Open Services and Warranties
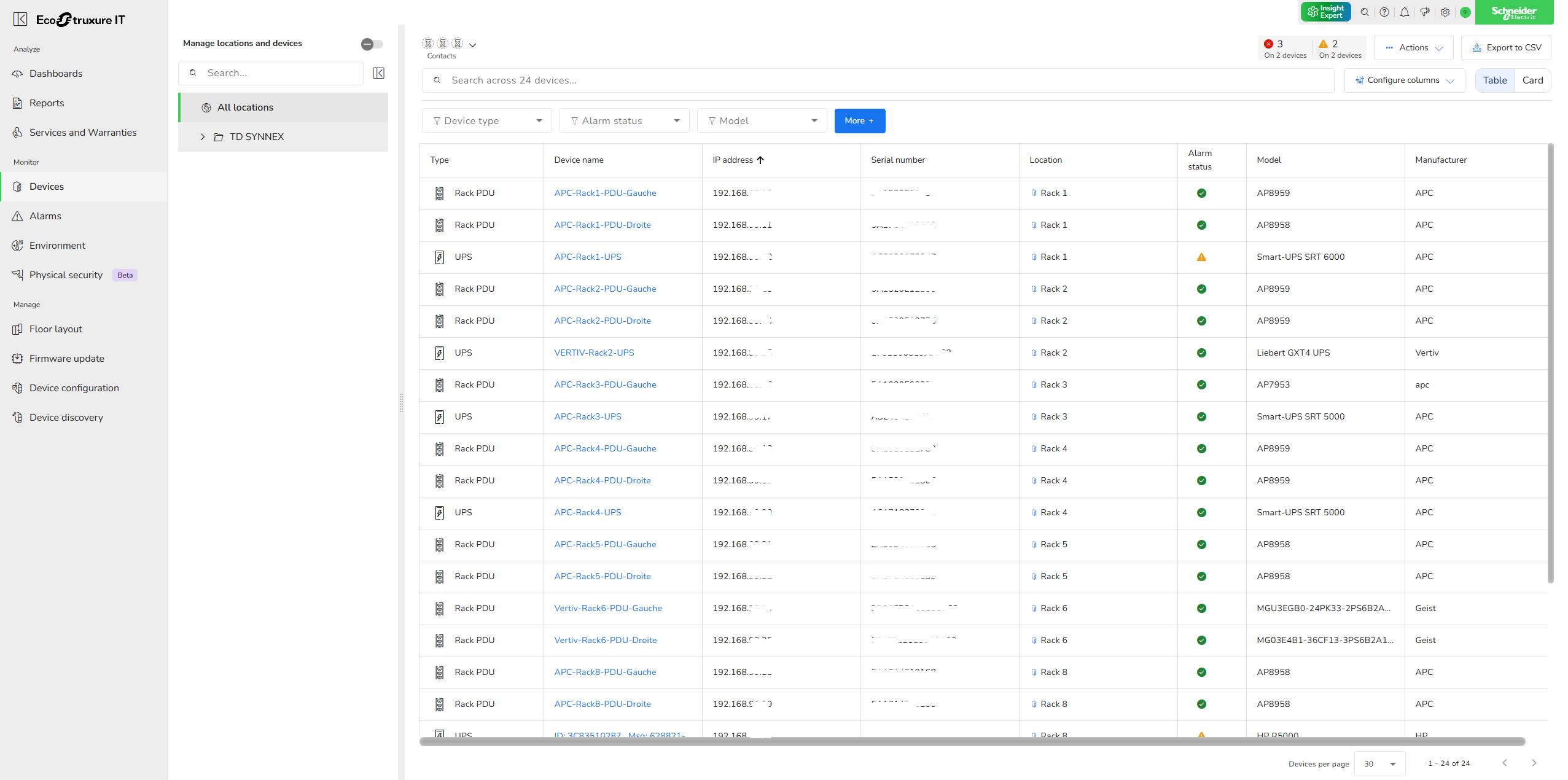Screen dimensions: 1568x780 83,133
